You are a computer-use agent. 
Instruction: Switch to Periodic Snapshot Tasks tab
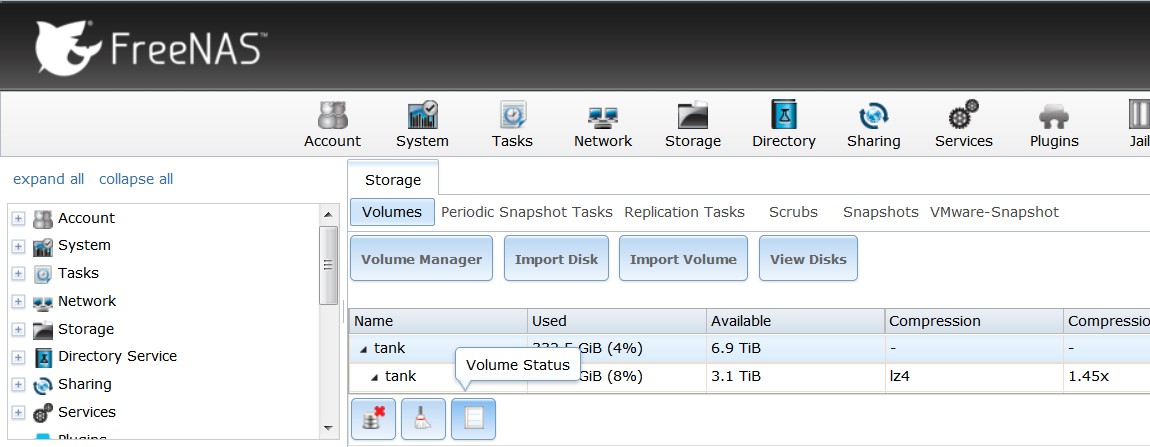pyautogui.click(x=526, y=212)
